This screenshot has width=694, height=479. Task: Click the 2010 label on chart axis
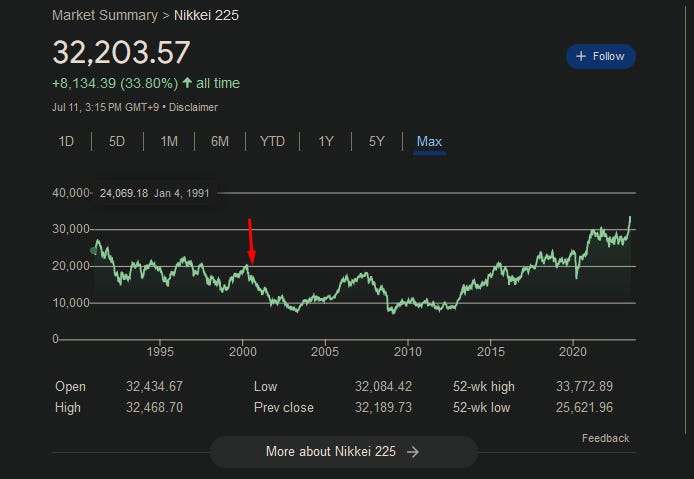[408, 352]
